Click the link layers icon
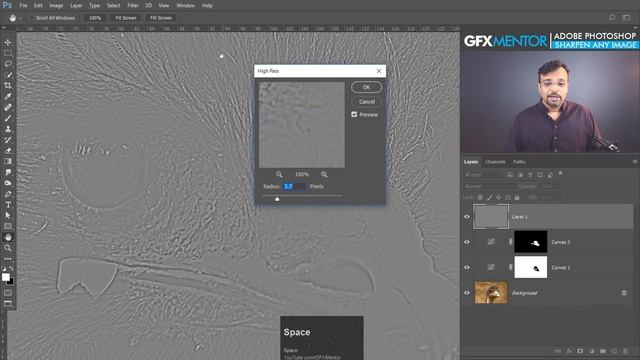 [x=558, y=351]
